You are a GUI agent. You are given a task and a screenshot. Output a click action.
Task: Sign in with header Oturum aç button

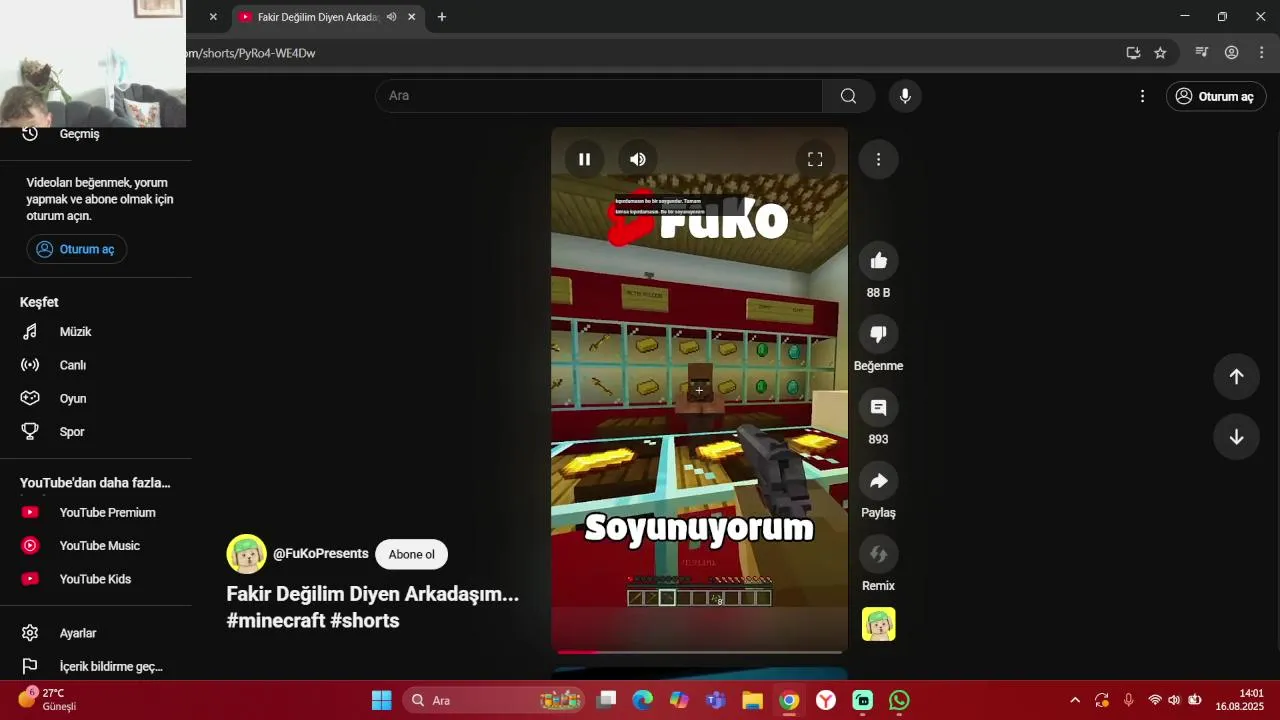click(1216, 96)
